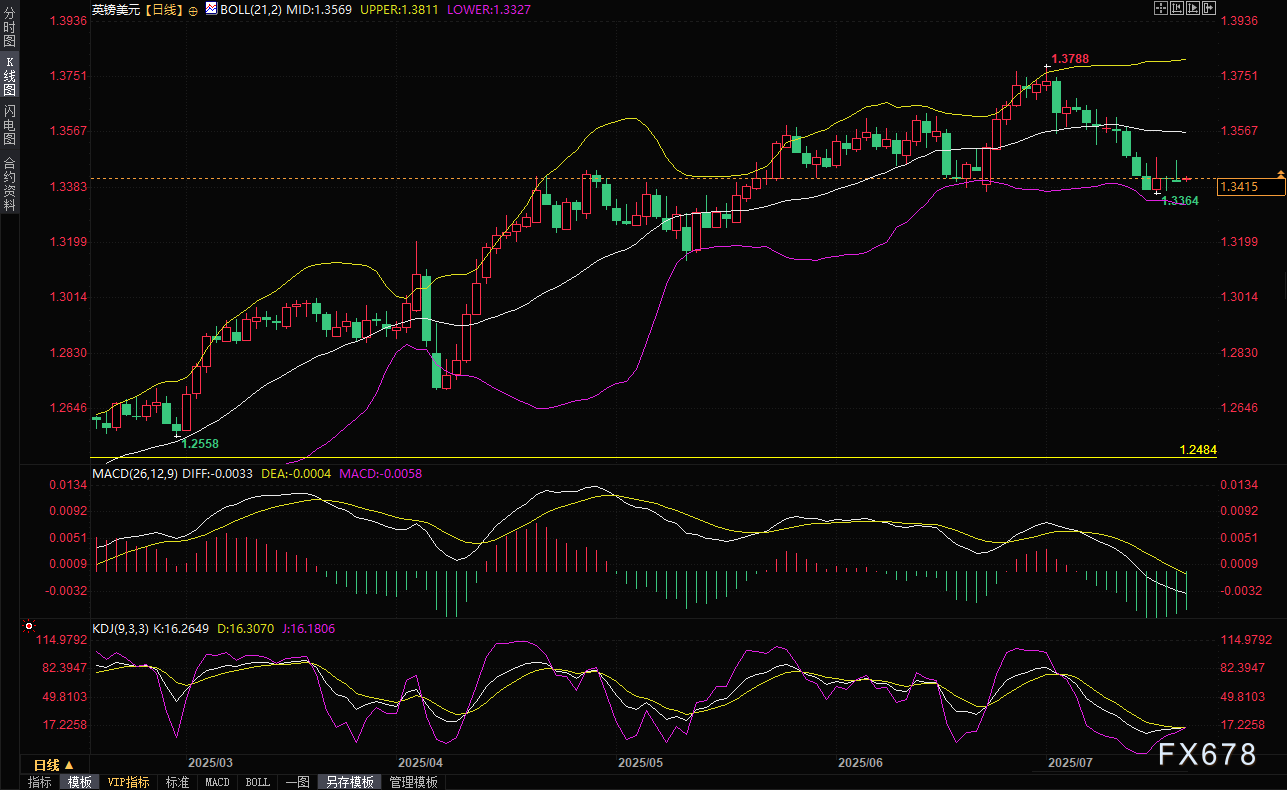Switch to the 模板 tab
The height and width of the screenshot is (790, 1287).
[79, 782]
